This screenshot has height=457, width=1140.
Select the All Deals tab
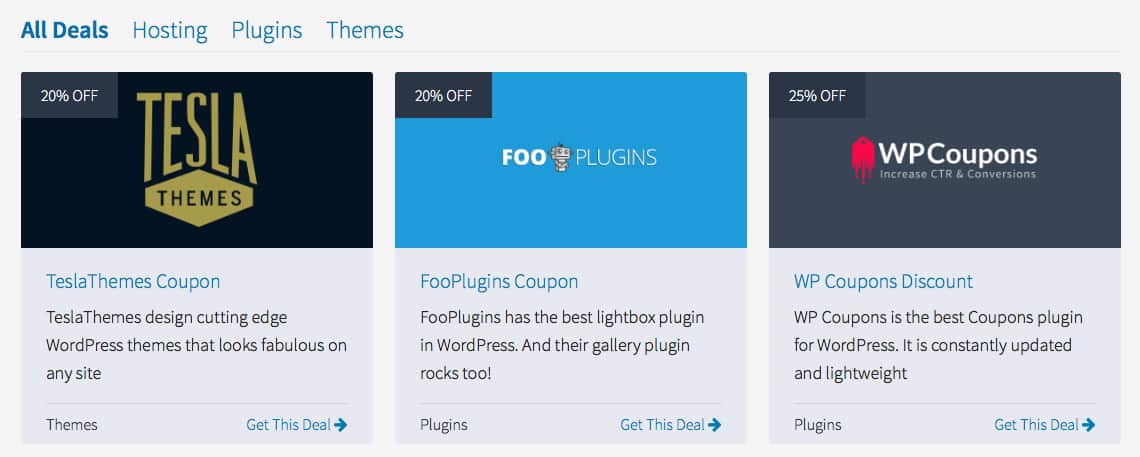pos(64,30)
